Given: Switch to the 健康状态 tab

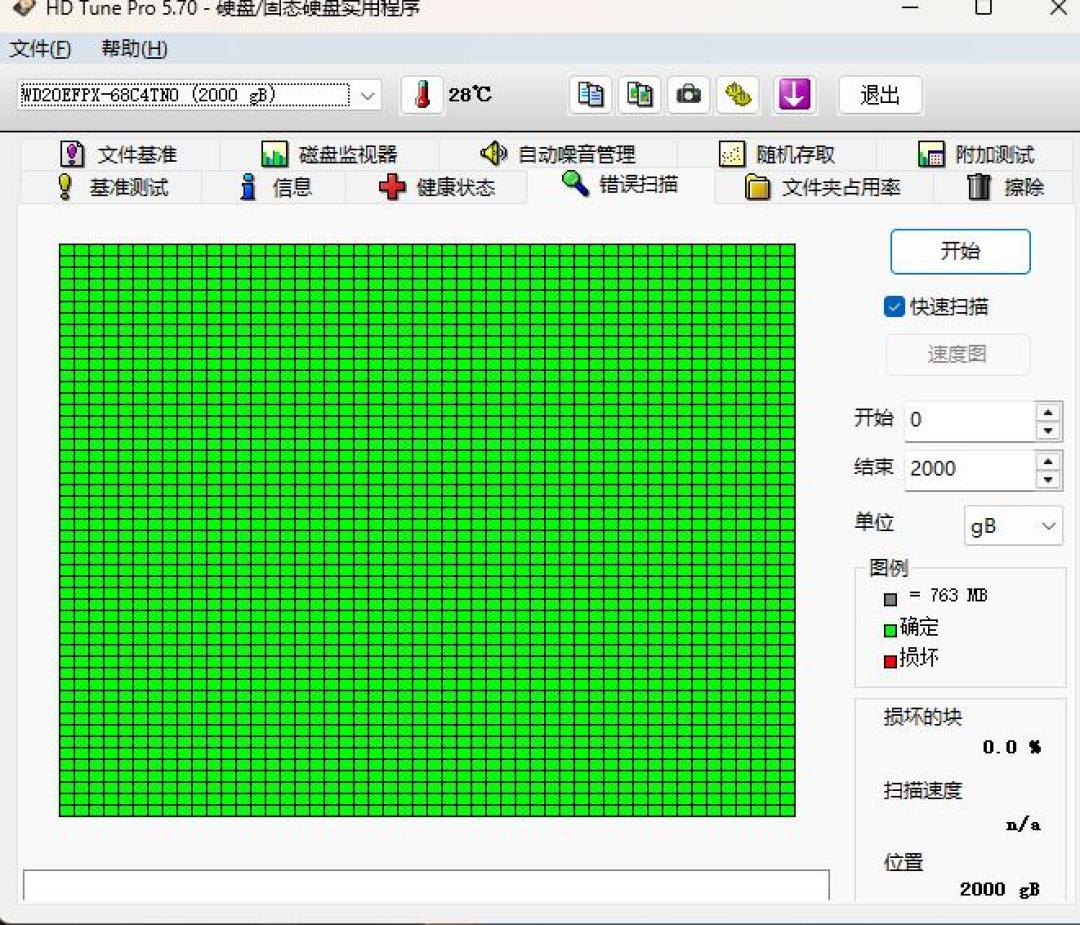Looking at the screenshot, I should pos(437,187).
